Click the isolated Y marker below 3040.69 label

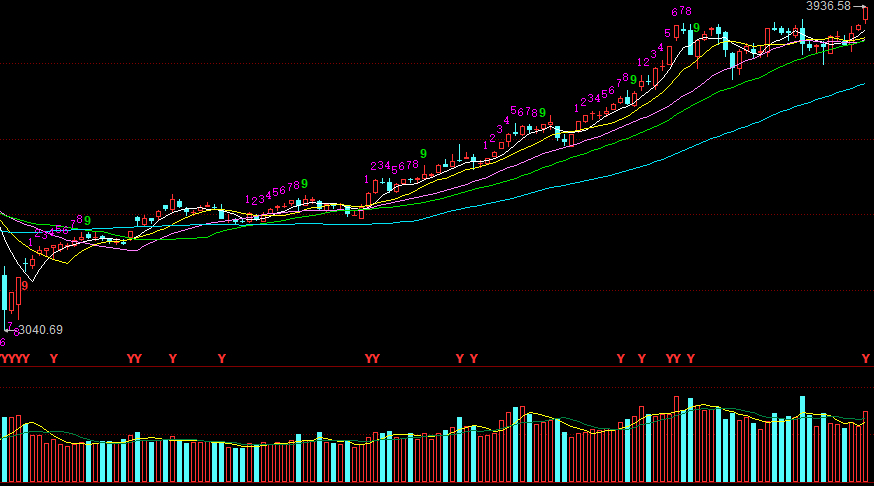click(x=54, y=358)
